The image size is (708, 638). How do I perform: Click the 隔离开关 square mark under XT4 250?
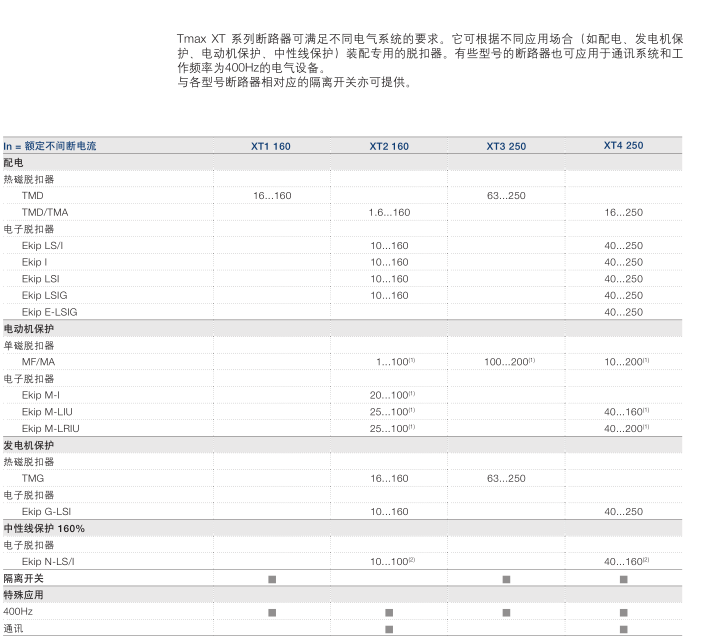[624, 579]
